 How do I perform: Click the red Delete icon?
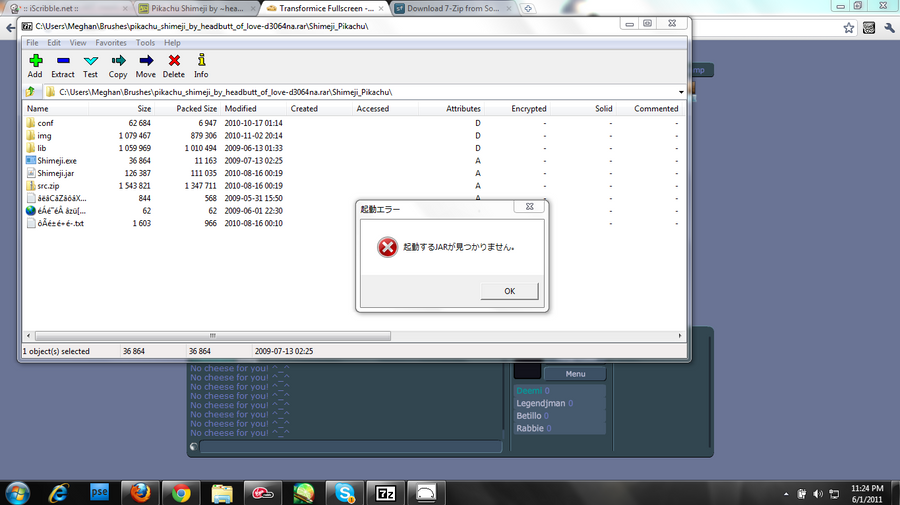[x=174, y=61]
